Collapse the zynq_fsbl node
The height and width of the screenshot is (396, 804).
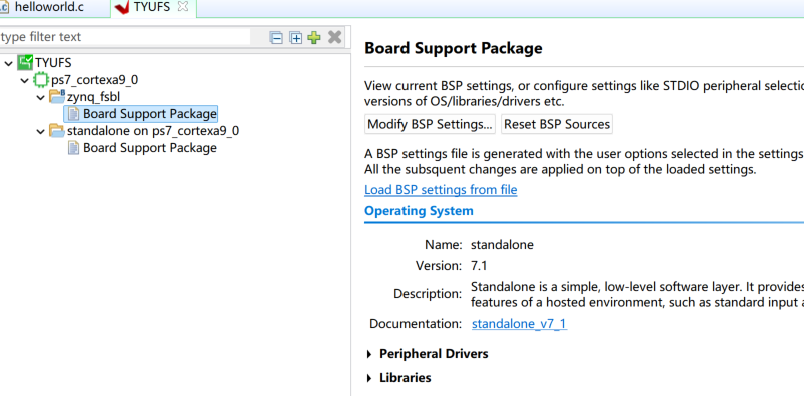(x=41, y=97)
